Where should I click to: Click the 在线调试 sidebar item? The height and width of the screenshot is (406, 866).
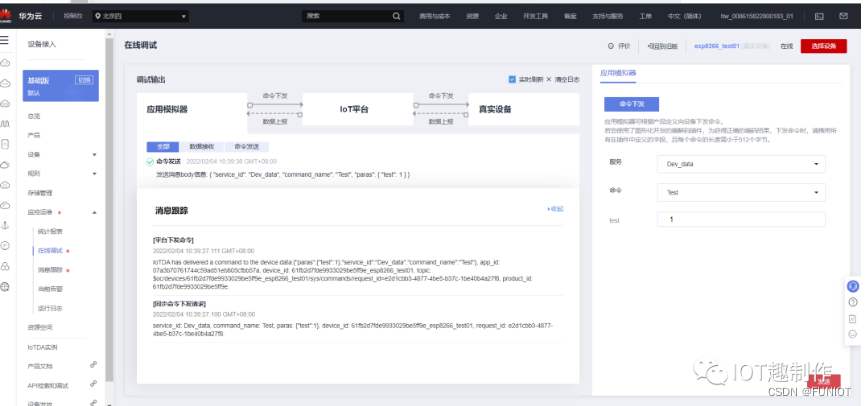point(50,251)
